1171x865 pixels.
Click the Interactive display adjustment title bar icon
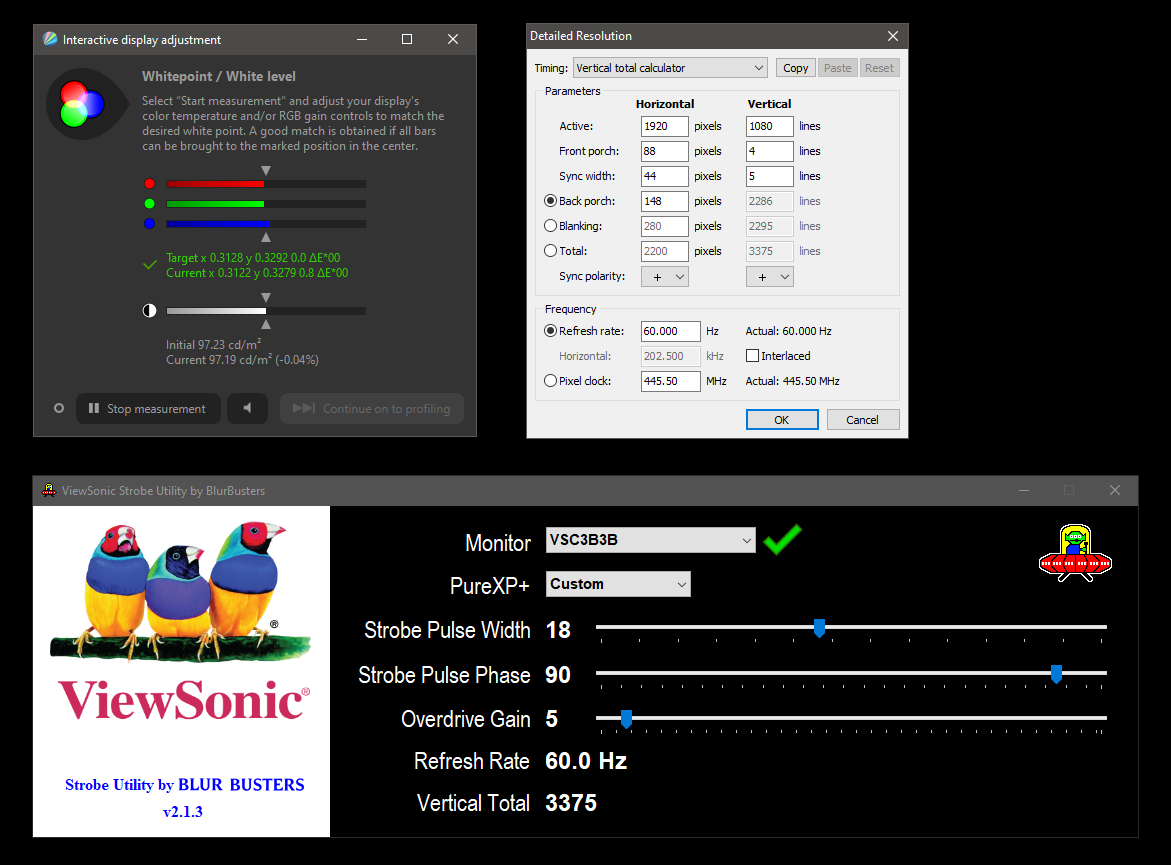pyautogui.click(x=50, y=39)
